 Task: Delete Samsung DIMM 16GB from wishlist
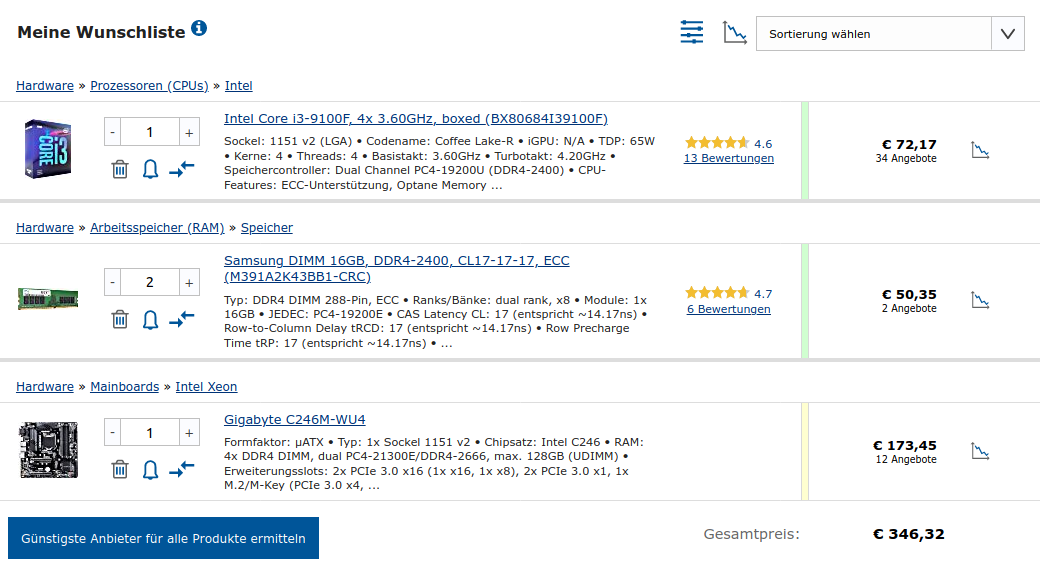tap(119, 320)
